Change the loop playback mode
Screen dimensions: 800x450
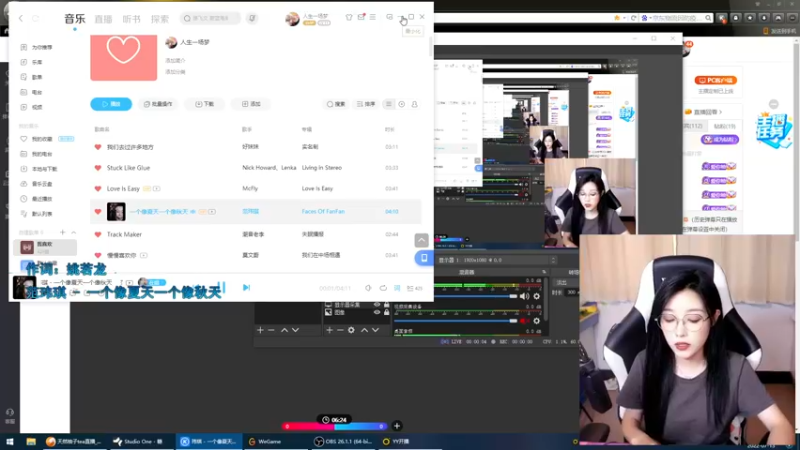click(x=383, y=288)
